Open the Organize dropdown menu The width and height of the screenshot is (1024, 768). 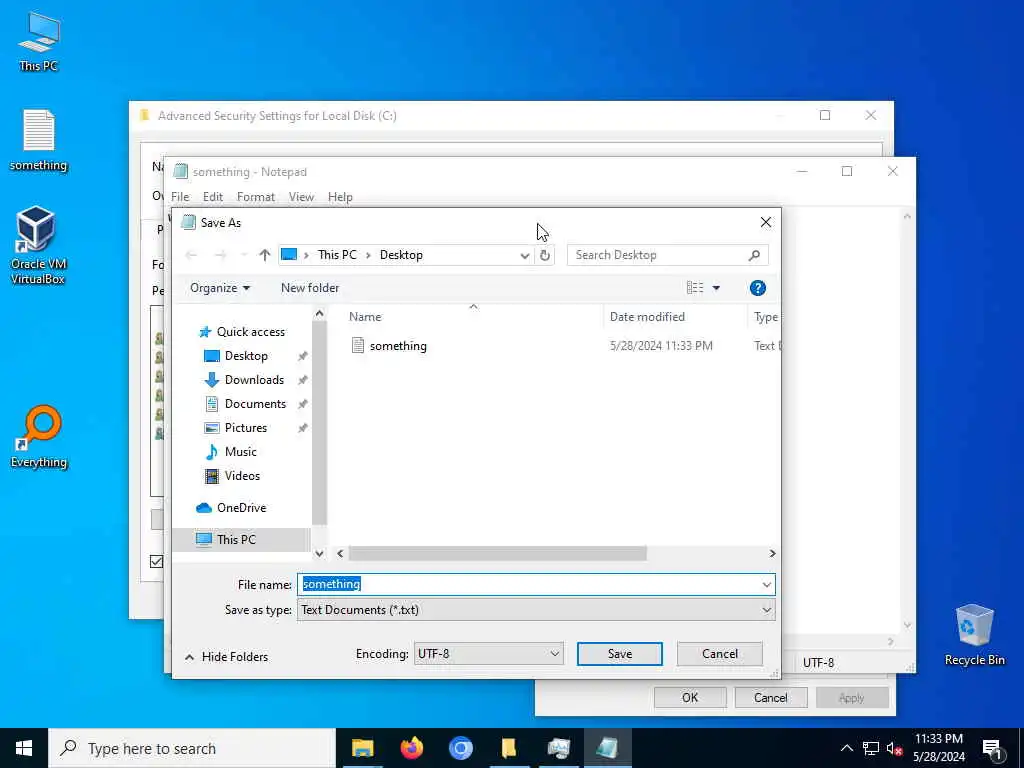coord(219,288)
